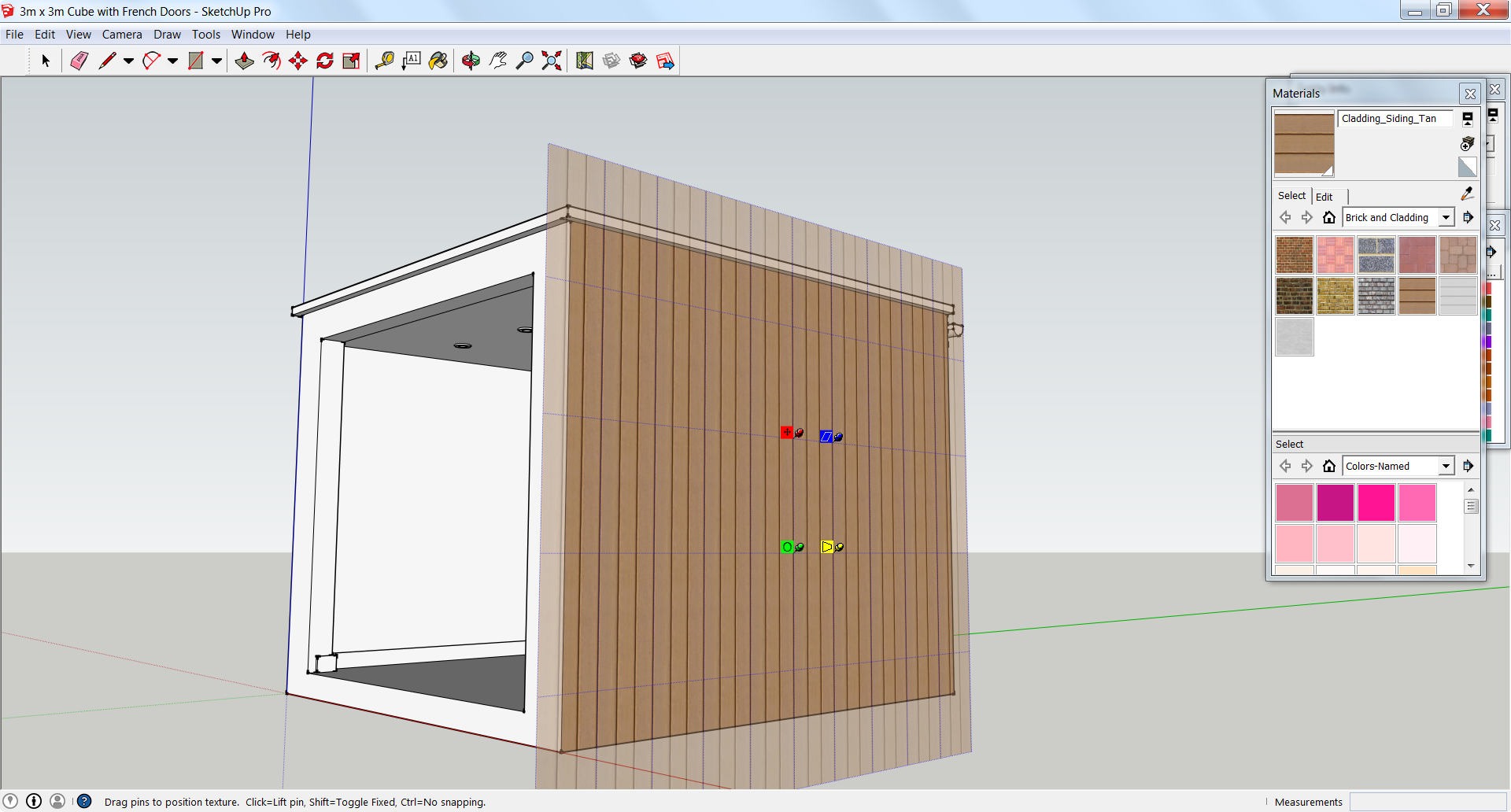Select the red rough brick material swatch
The height and width of the screenshot is (812, 1511).
[1295, 255]
